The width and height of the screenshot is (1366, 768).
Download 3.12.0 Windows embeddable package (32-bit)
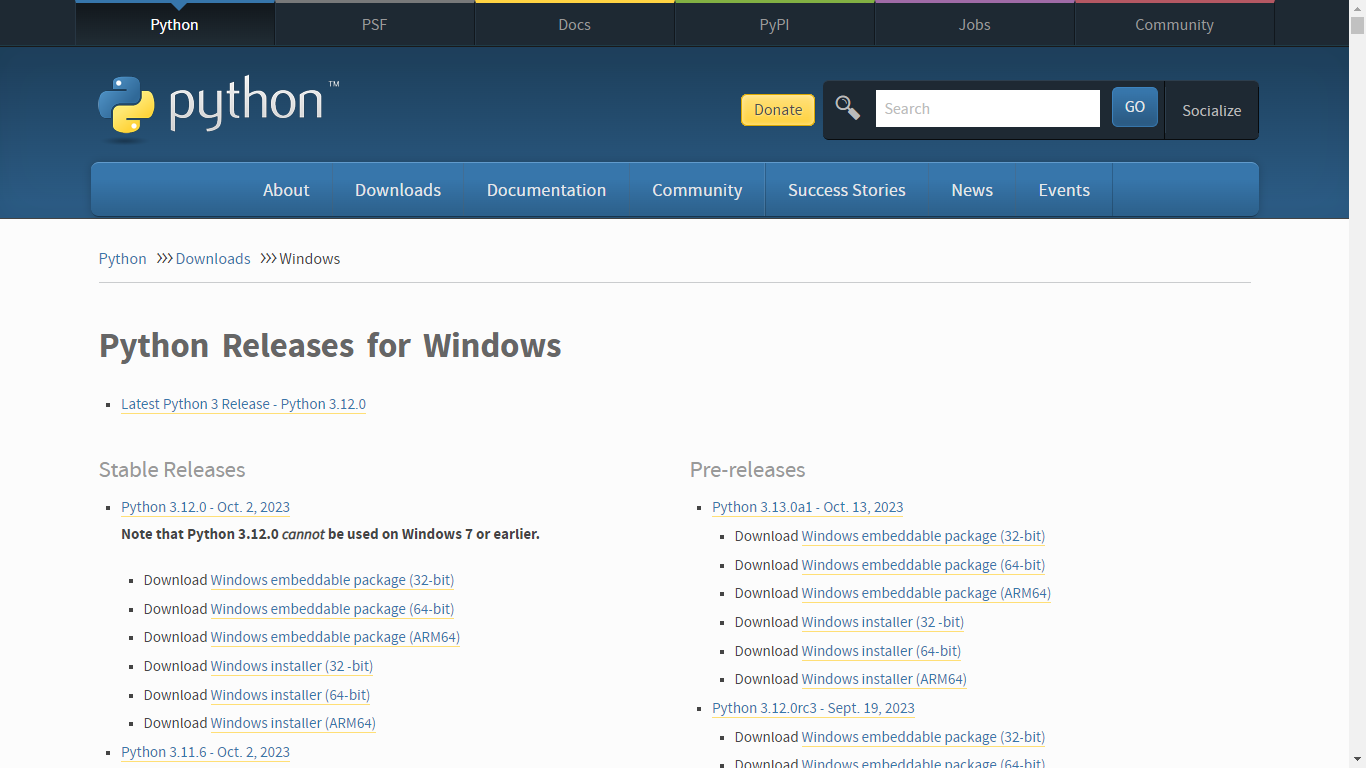332,580
